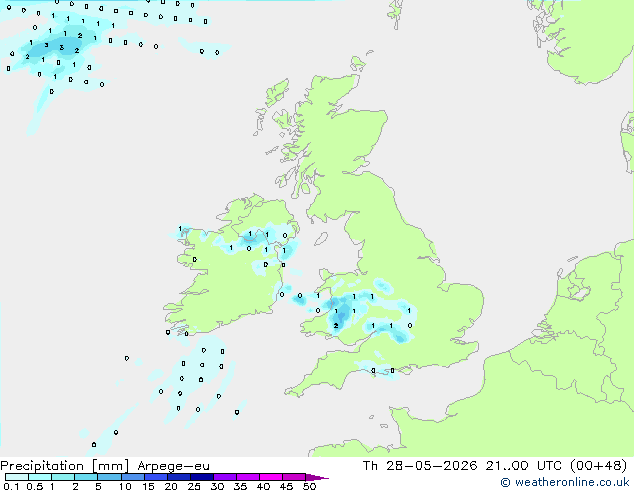Pick the purple swatch between 30 and 35
Image resolution: width=634 pixels, height=490 pixels.
coord(225,477)
